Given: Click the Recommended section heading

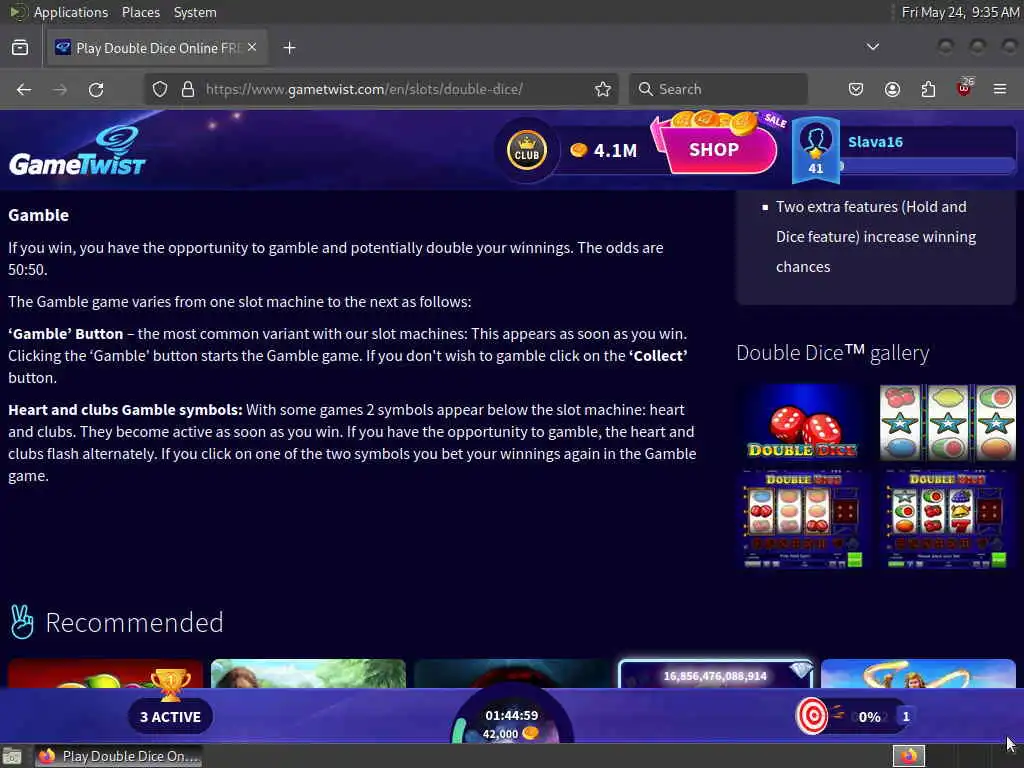Looking at the screenshot, I should pyautogui.click(x=135, y=622).
